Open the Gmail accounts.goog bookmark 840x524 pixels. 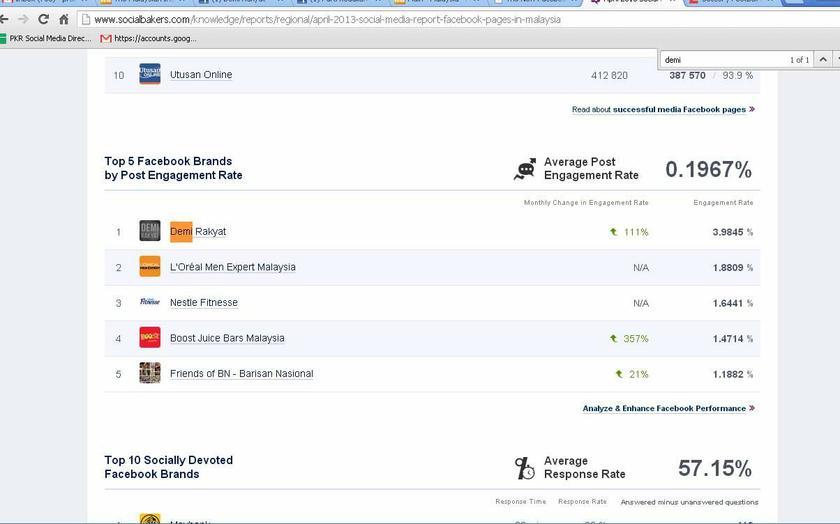pyautogui.click(x=148, y=38)
